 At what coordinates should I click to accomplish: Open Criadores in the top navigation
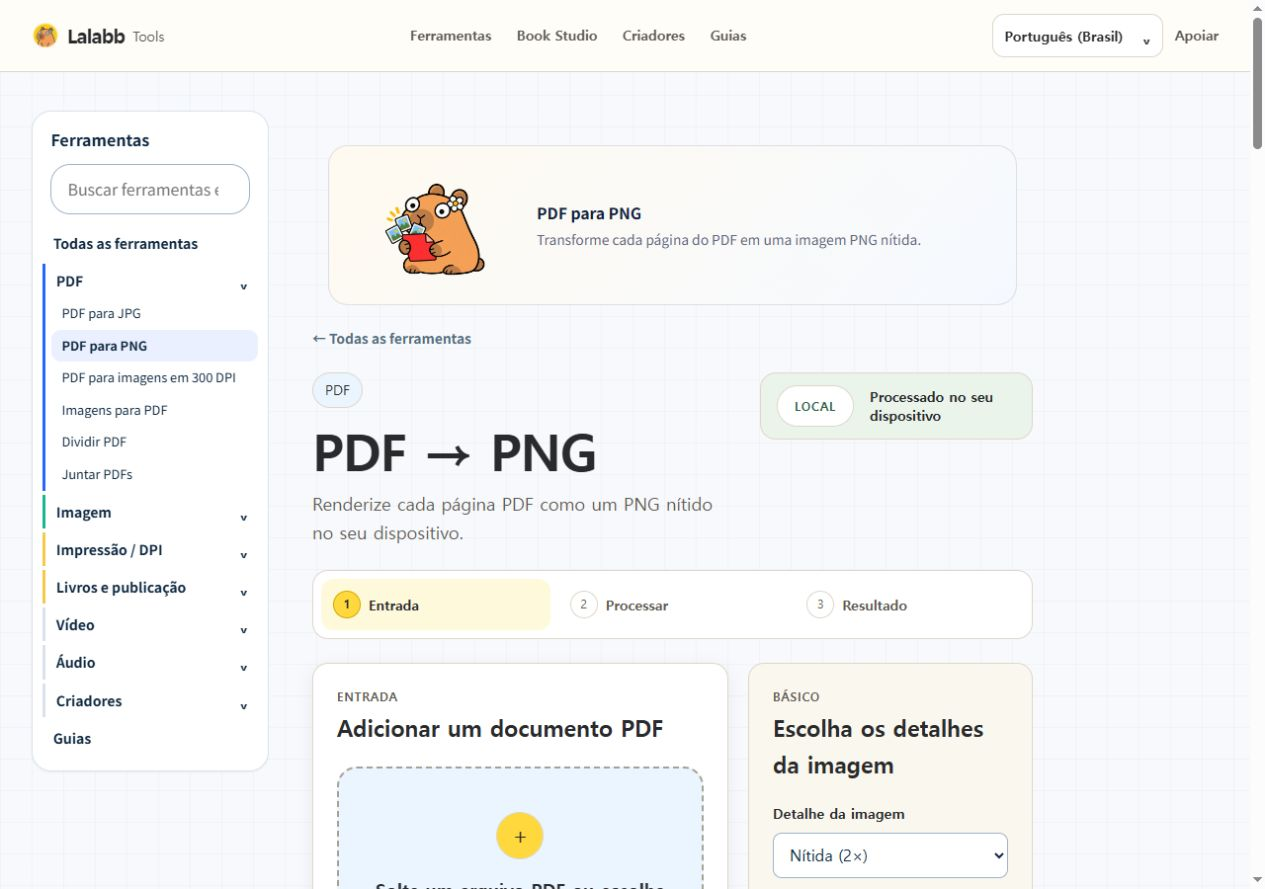tap(653, 36)
